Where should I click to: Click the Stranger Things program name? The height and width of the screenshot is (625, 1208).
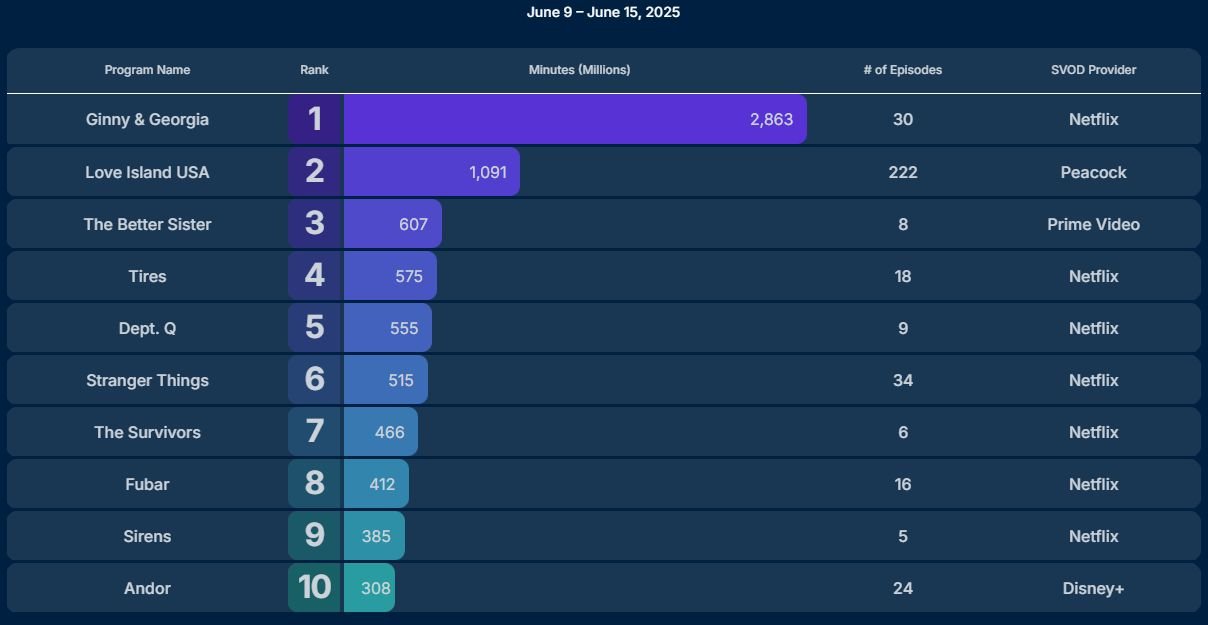pos(147,380)
